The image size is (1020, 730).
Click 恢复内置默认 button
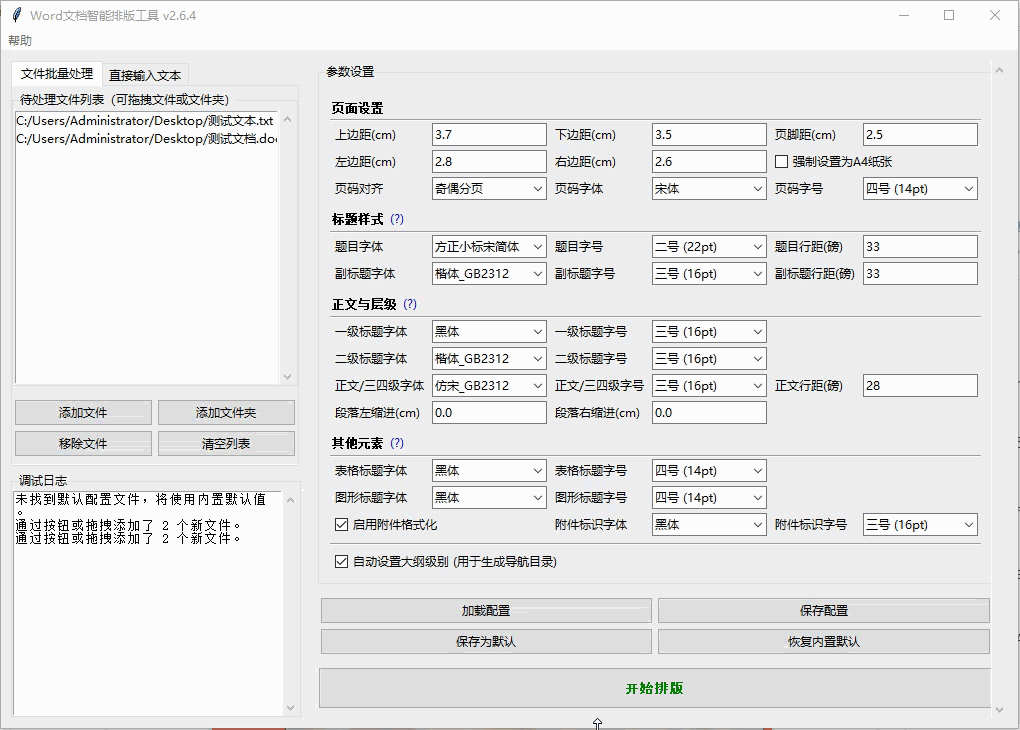824,642
